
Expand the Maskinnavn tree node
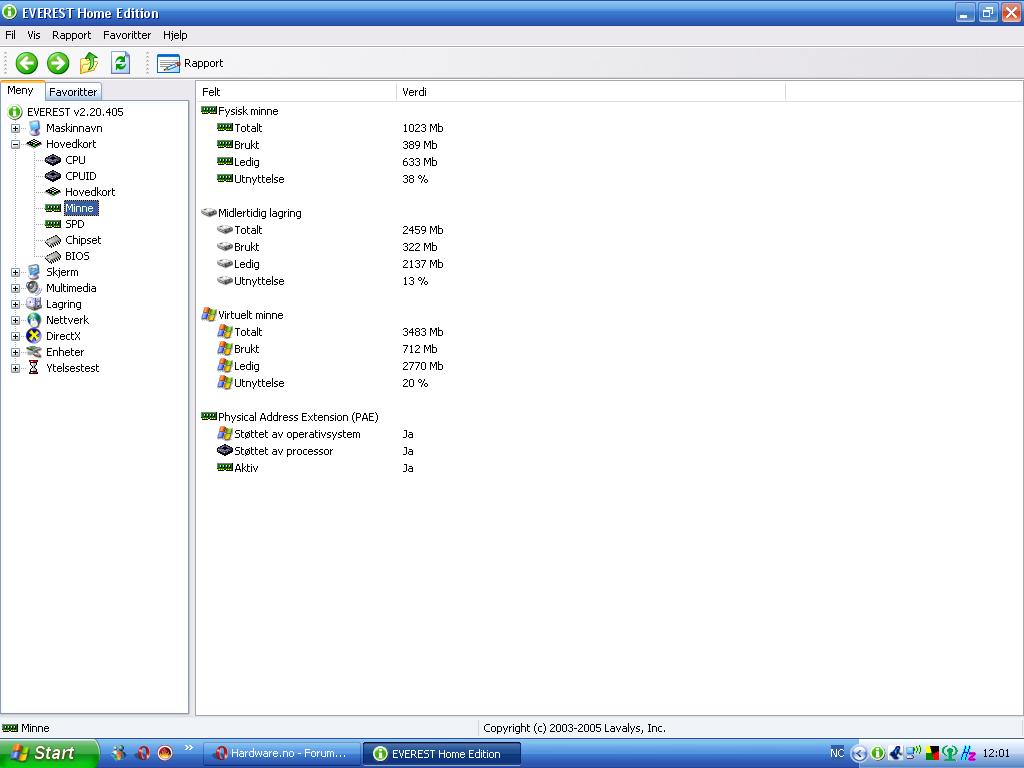15,129
